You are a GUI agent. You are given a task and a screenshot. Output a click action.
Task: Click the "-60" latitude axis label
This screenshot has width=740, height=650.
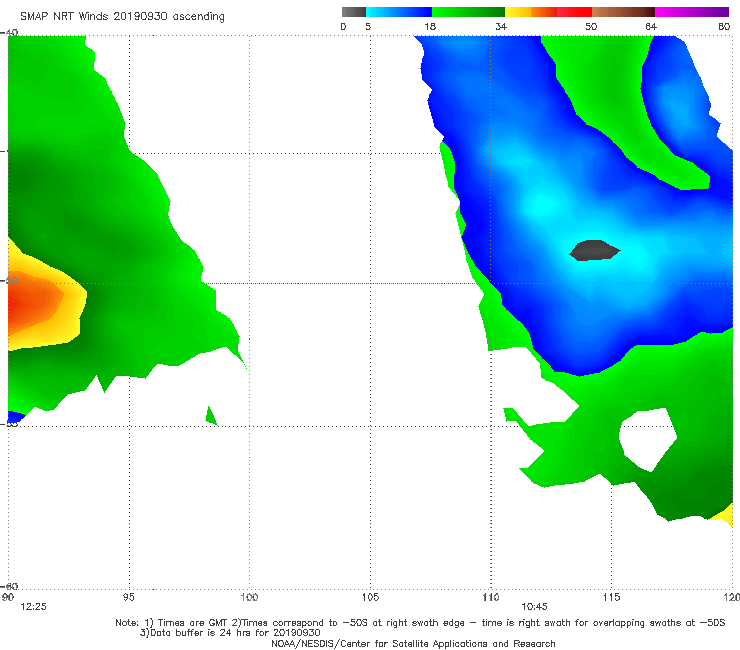click(9, 586)
